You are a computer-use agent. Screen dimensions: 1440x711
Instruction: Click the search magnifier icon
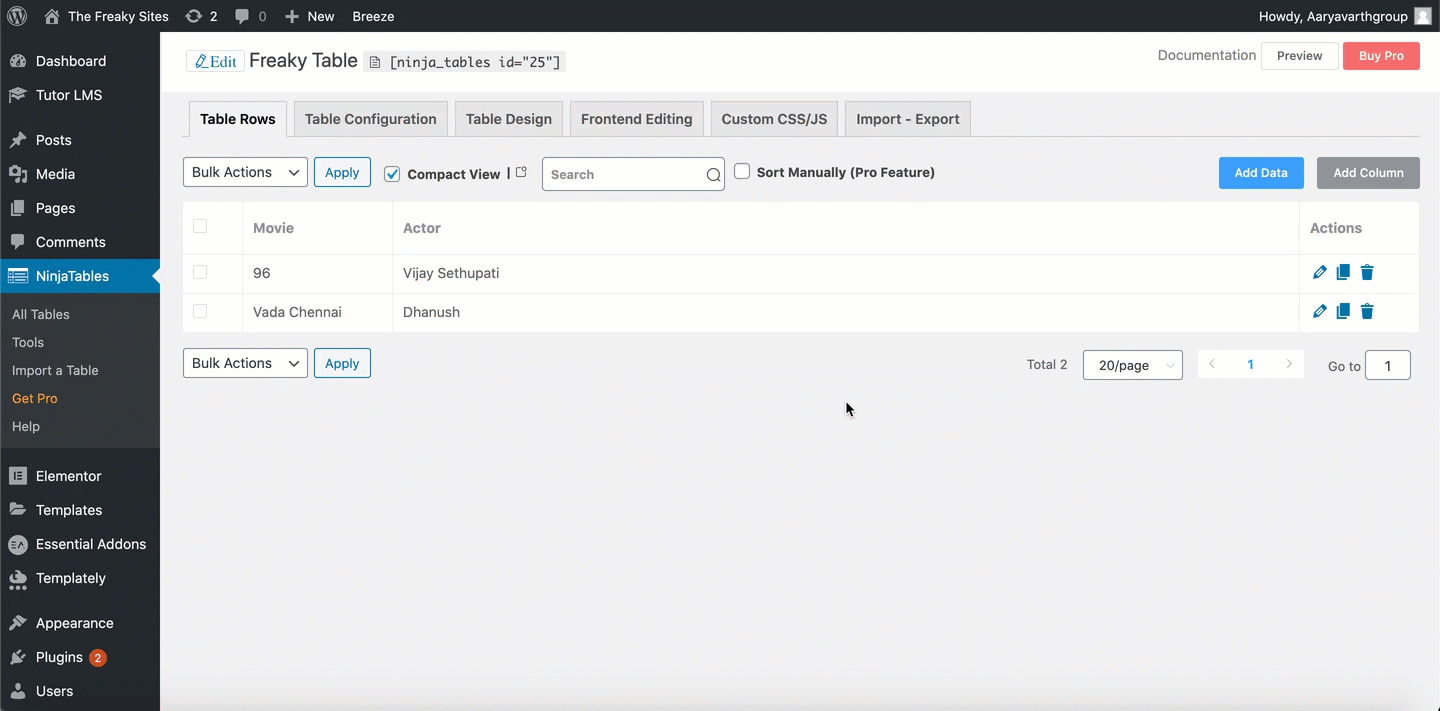point(713,175)
